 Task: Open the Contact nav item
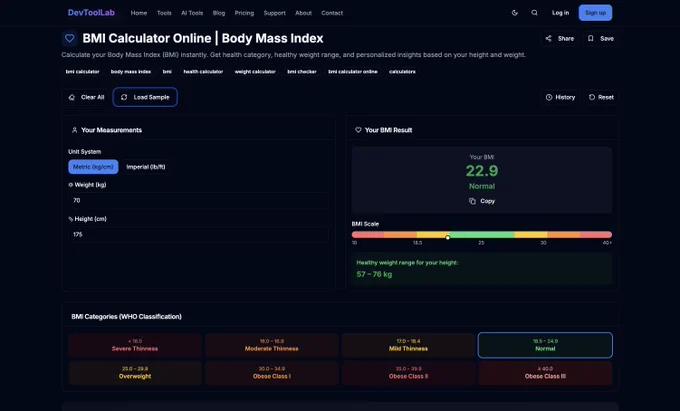point(332,13)
